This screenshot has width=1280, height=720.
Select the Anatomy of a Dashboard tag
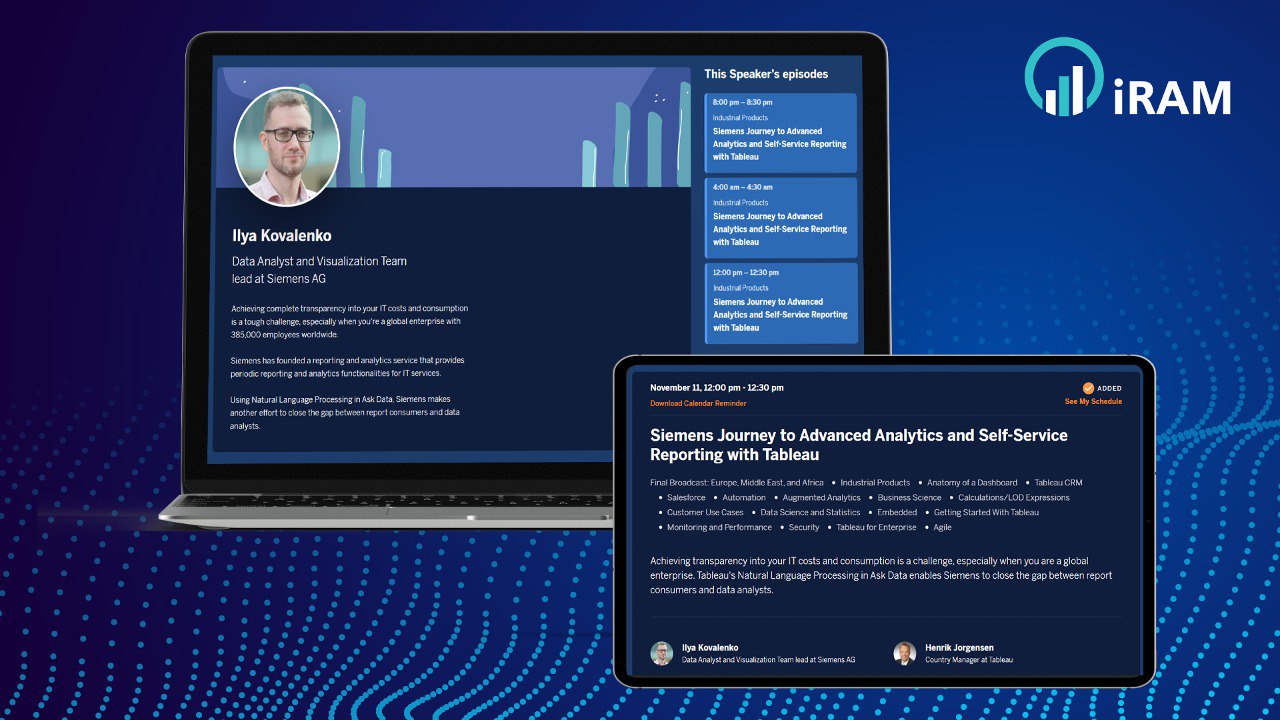coord(972,483)
